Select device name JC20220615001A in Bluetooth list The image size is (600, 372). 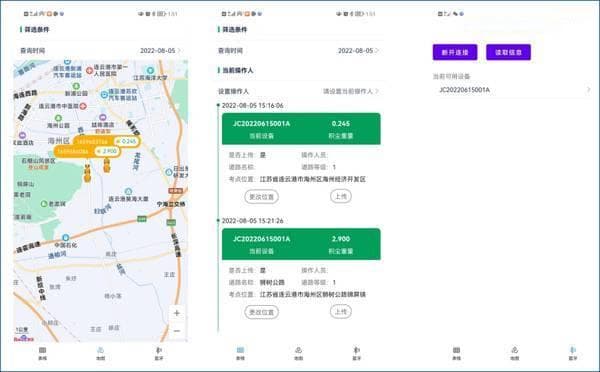pos(464,90)
